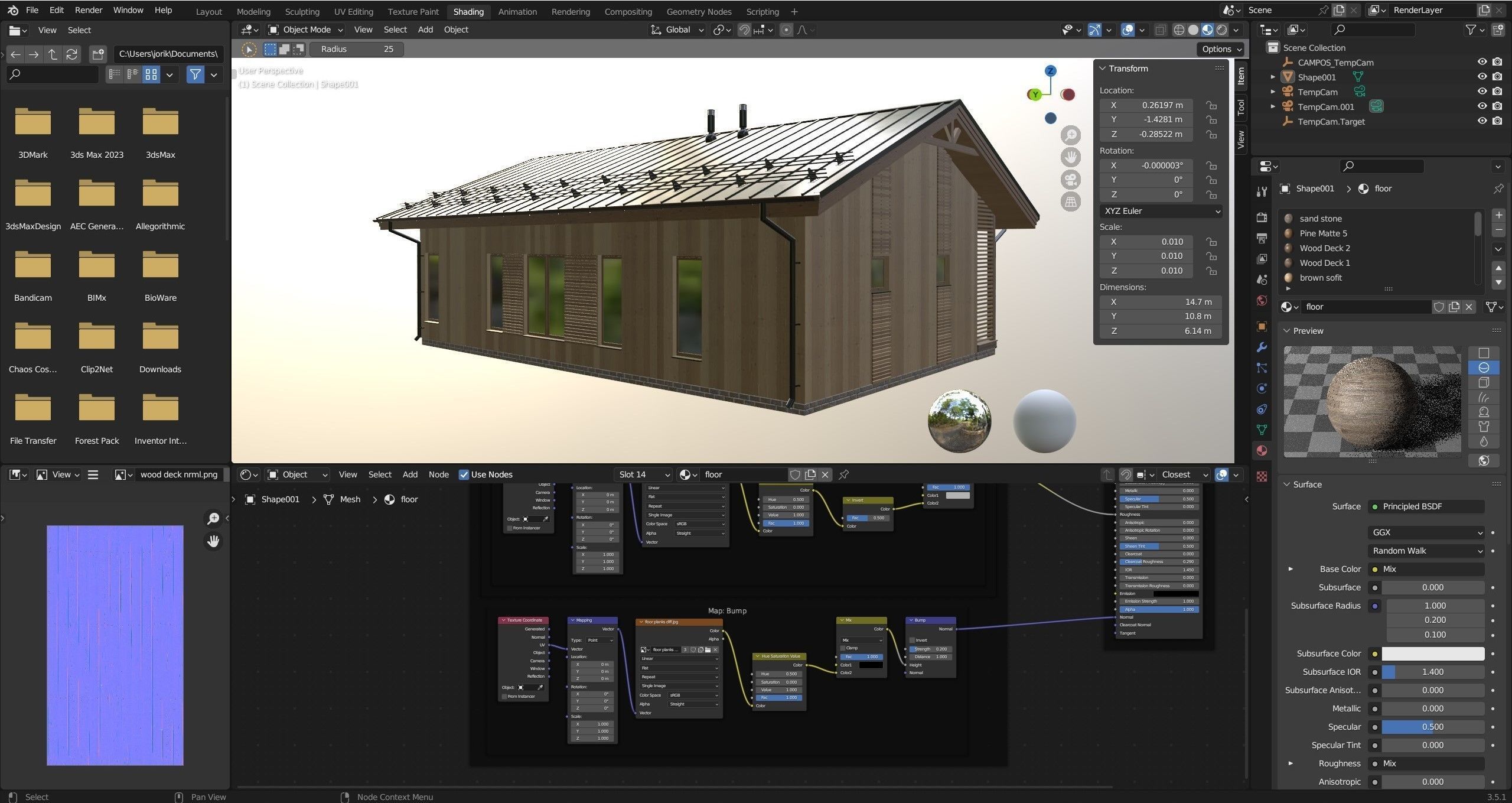Create new folder in file browser
1512x803 pixels.
coord(97,54)
